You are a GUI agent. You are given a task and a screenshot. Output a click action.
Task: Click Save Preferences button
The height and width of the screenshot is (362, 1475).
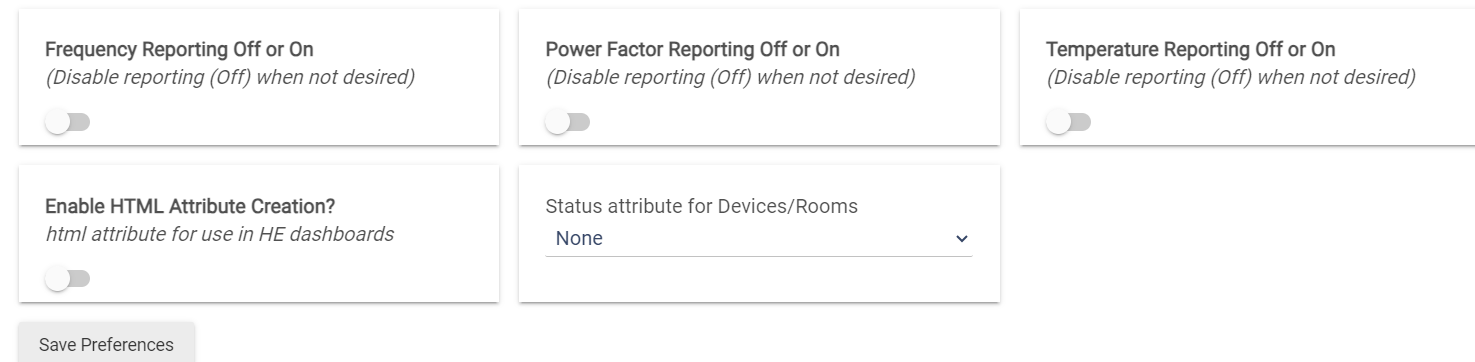coord(106,344)
